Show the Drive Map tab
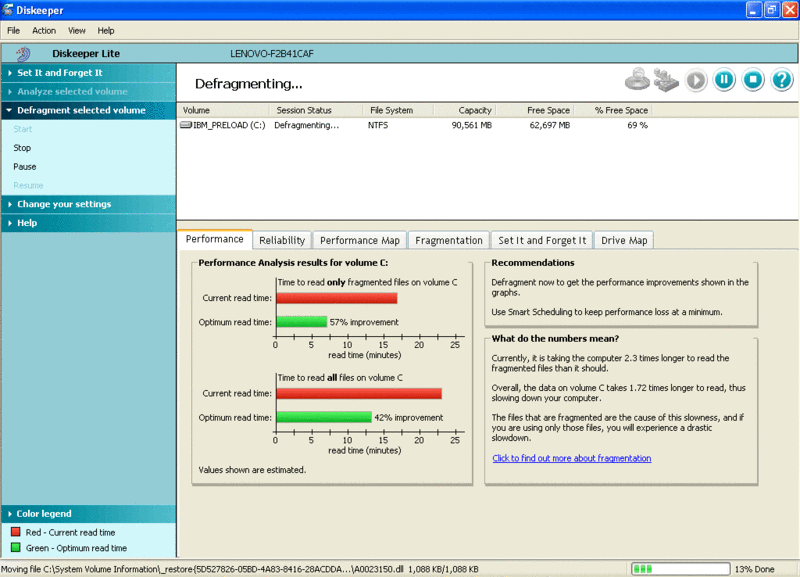The height and width of the screenshot is (577, 800). point(624,240)
